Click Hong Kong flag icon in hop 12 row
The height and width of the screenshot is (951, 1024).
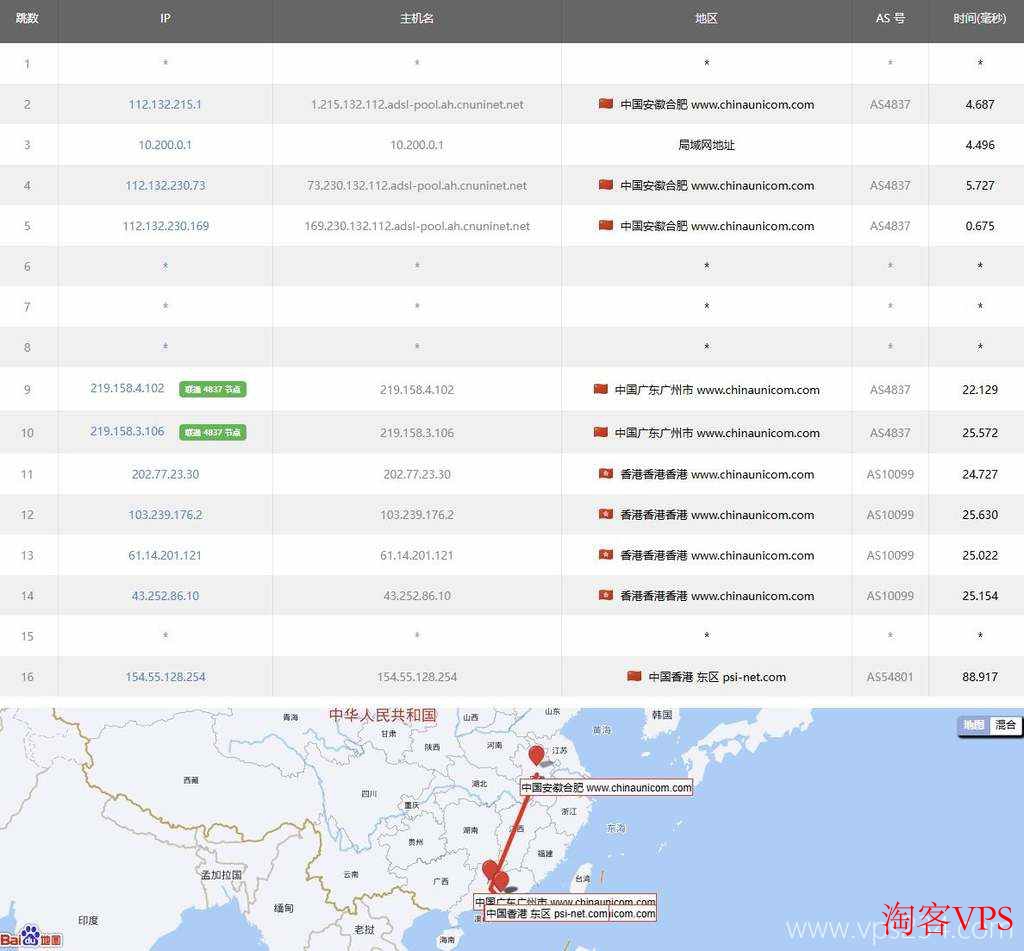(x=605, y=514)
